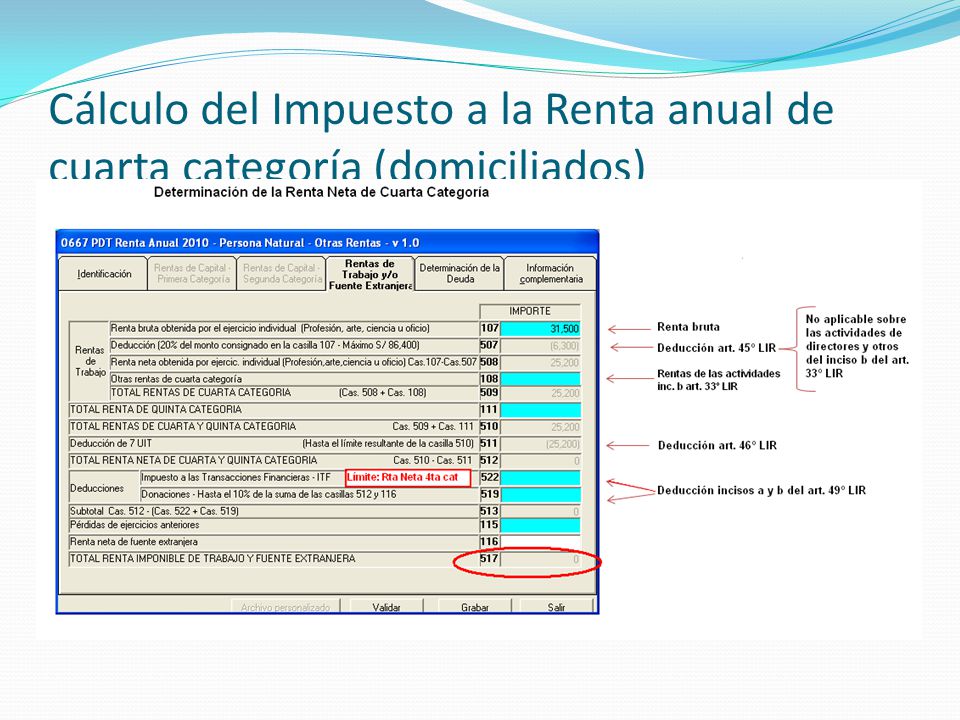Click casilla 507 deducción value
The width and height of the screenshot is (960, 720).
click(x=540, y=346)
